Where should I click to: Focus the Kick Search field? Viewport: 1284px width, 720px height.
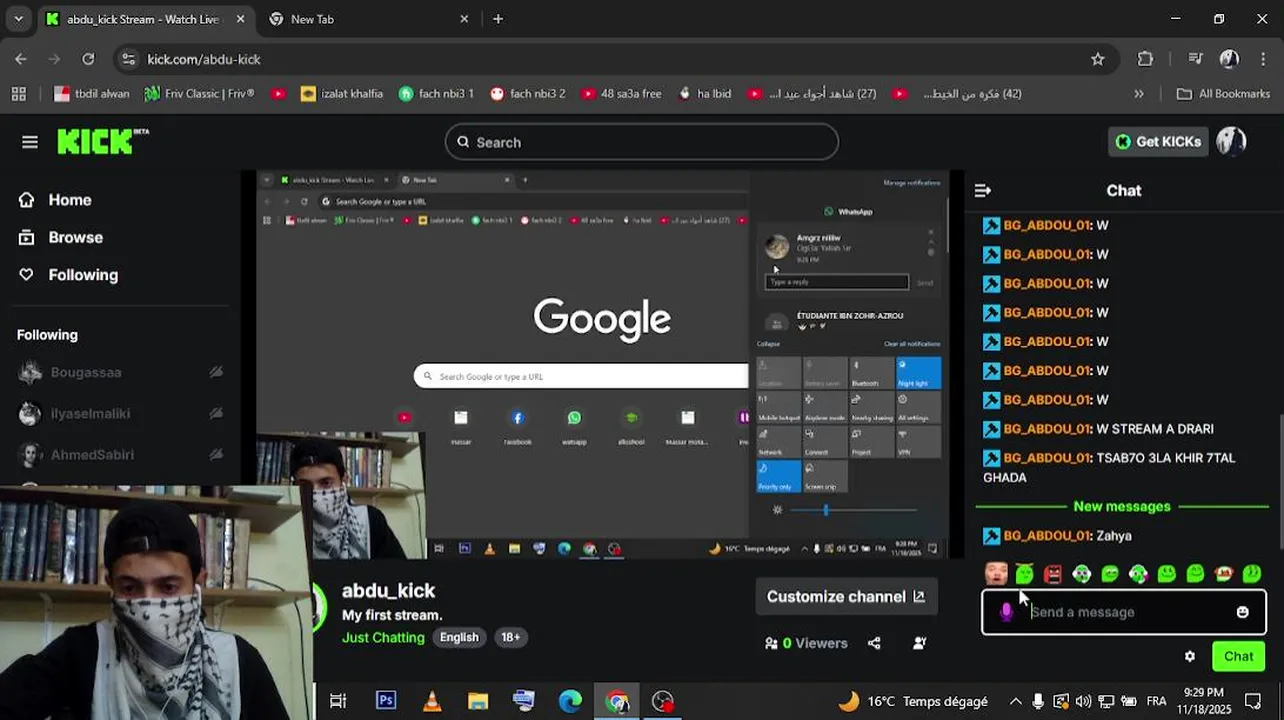pos(641,142)
